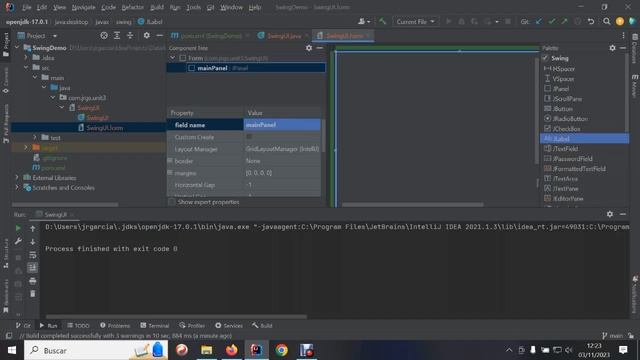Expand the .idea folder node
This screenshot has width=640, height=360.
[x=26, y=58]
